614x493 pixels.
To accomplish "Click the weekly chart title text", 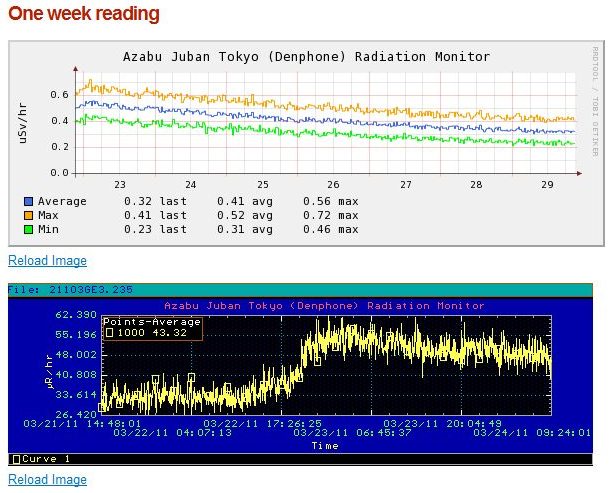I will coord(306,58).
